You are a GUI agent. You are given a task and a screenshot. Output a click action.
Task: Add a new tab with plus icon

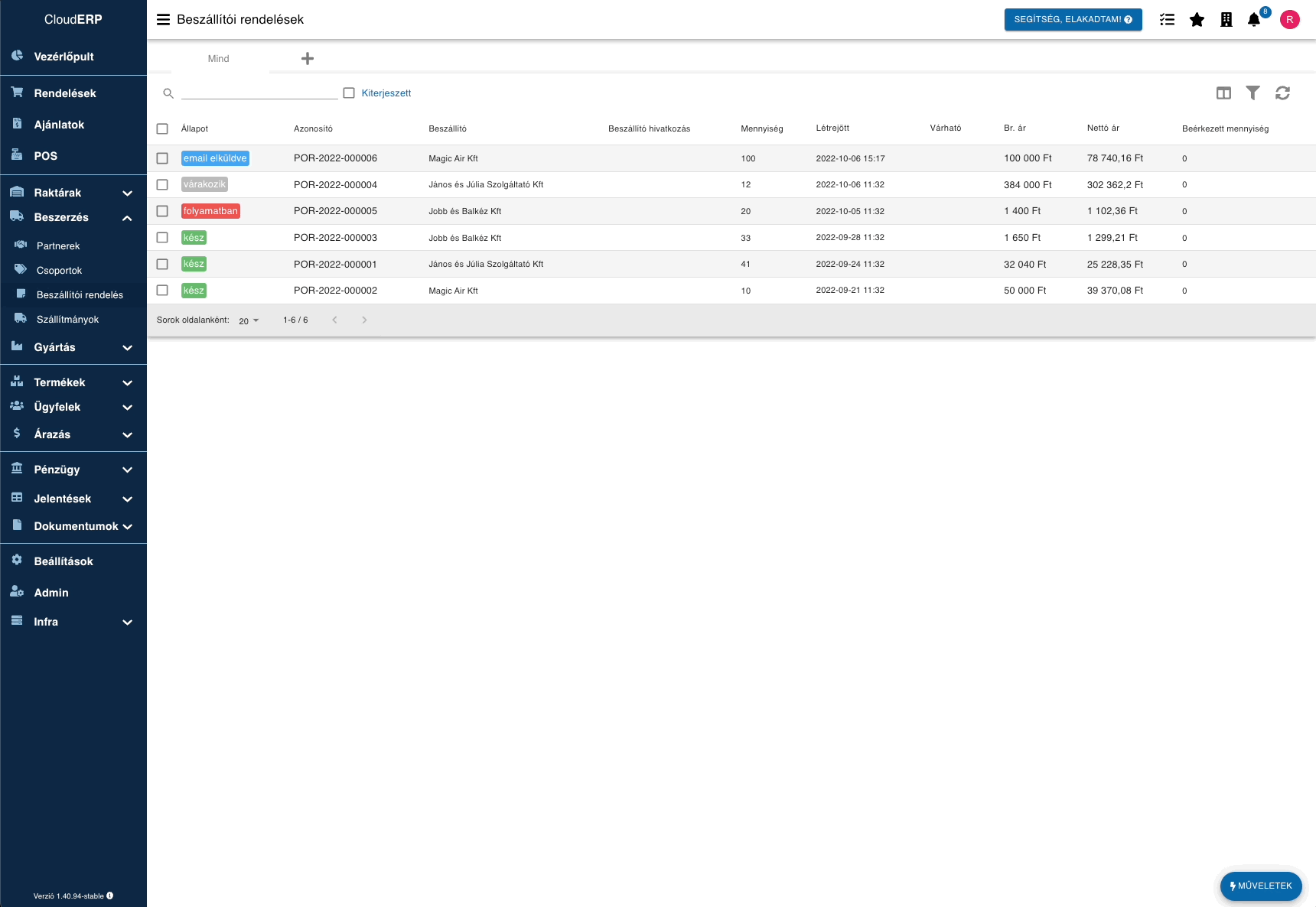[308, 59]
